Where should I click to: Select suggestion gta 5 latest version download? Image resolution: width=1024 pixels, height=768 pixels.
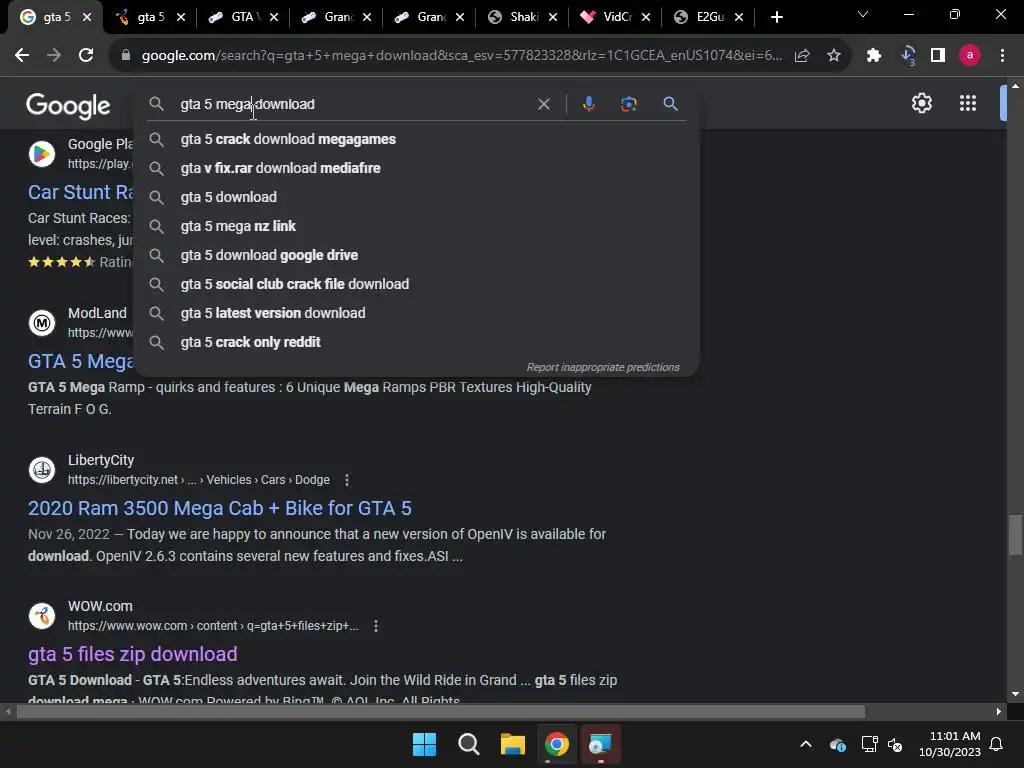coord(417,313)
